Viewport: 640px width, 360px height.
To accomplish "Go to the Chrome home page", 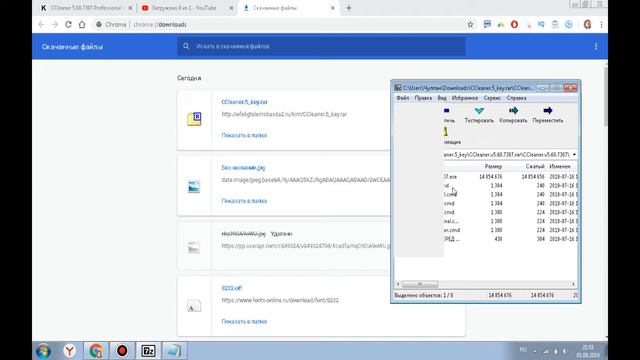I will (x=82, y=24).
